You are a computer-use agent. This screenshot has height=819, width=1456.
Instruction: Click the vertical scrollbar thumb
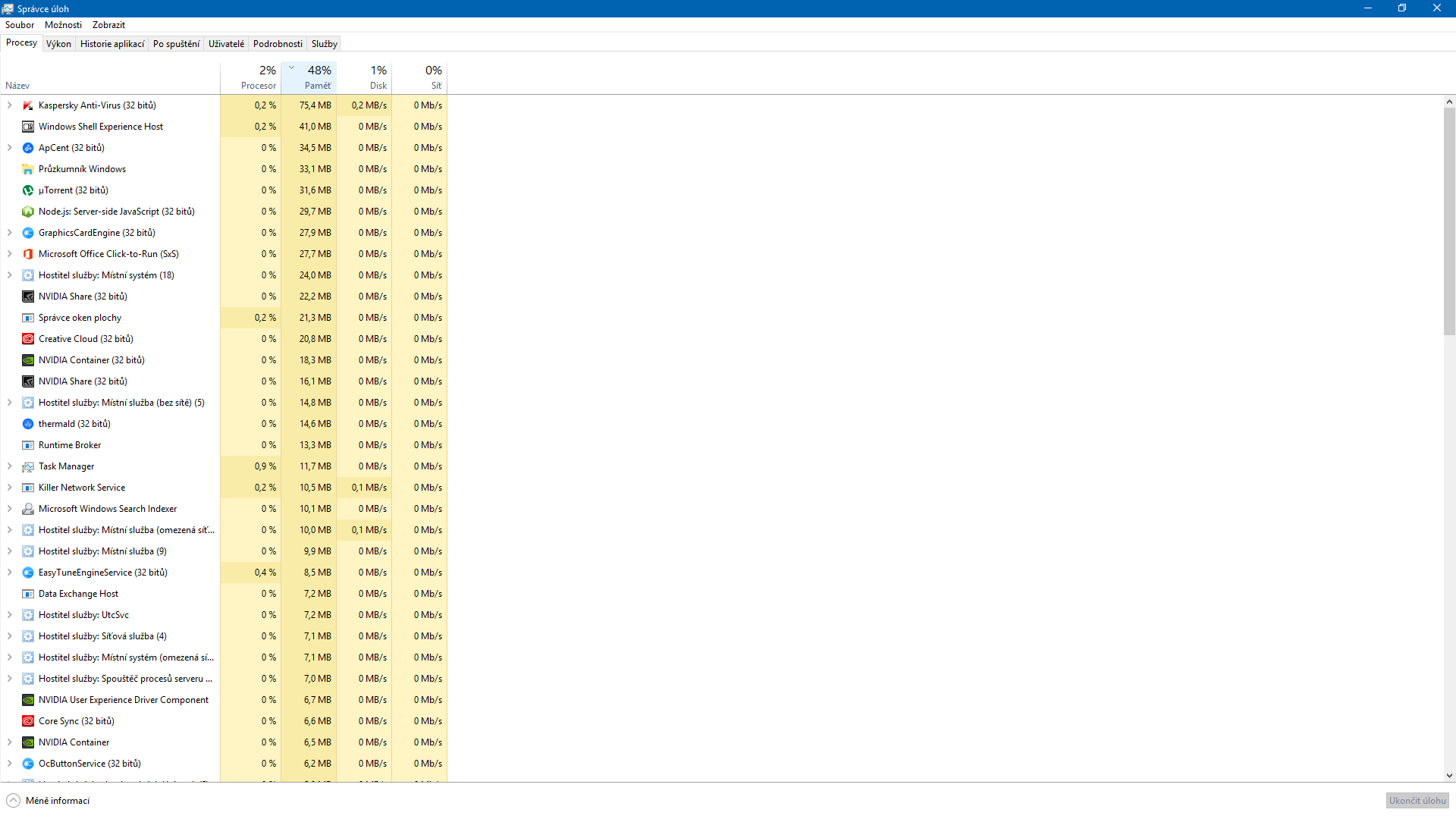pyautogui.click(x=1449, y=221)
